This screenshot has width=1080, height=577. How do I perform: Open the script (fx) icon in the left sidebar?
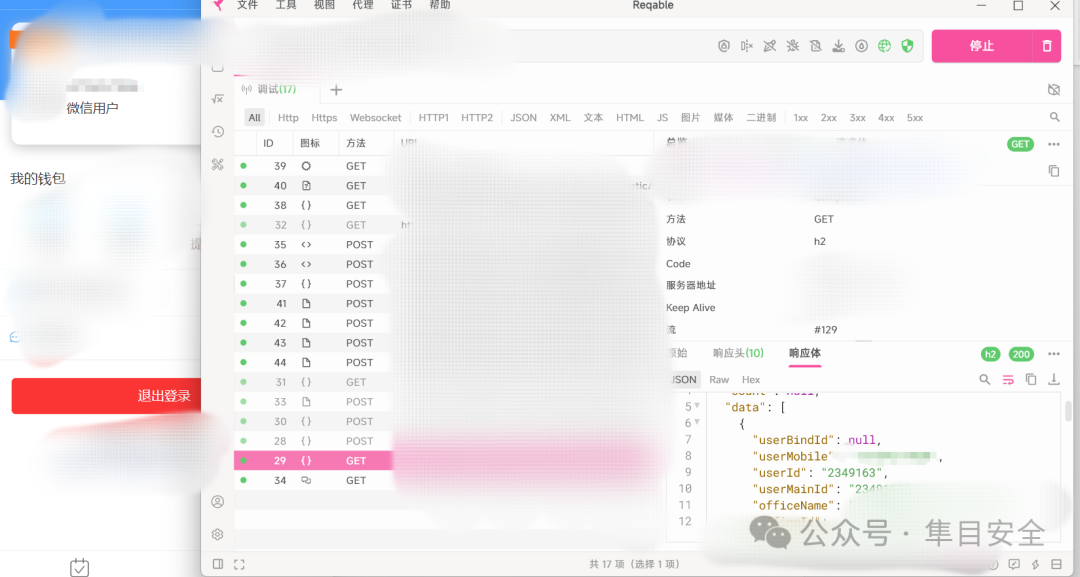click(x=218, y=99)
